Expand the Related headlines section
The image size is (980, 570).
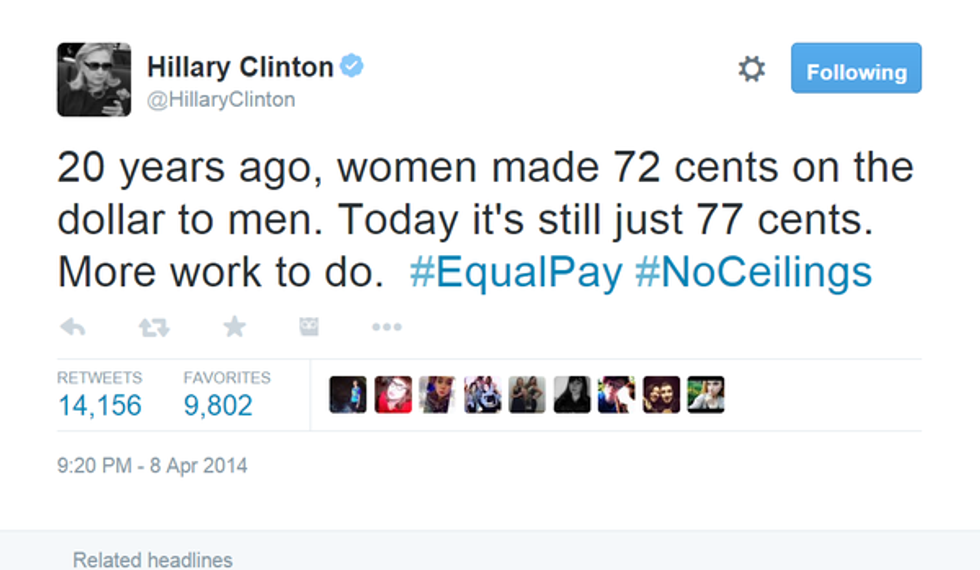pyautogui.click(x=153, y=559)
